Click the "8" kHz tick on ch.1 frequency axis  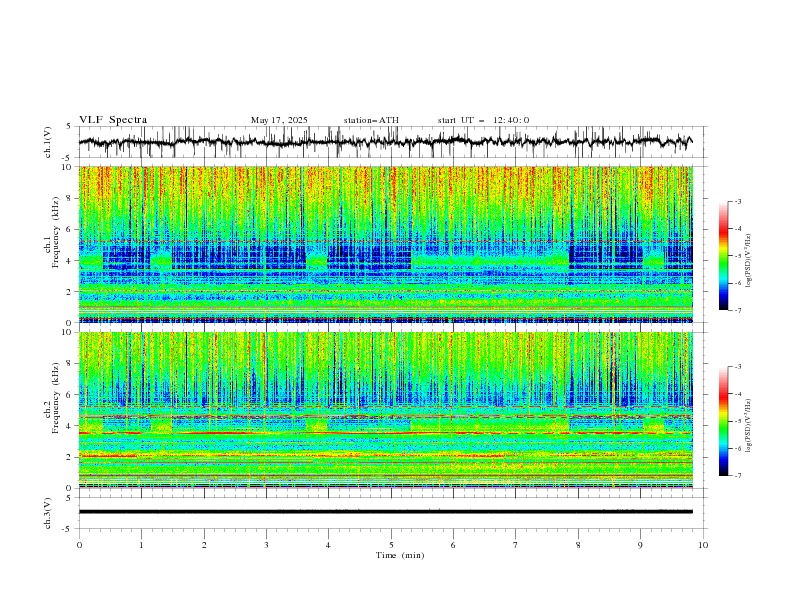pos(71,198)
